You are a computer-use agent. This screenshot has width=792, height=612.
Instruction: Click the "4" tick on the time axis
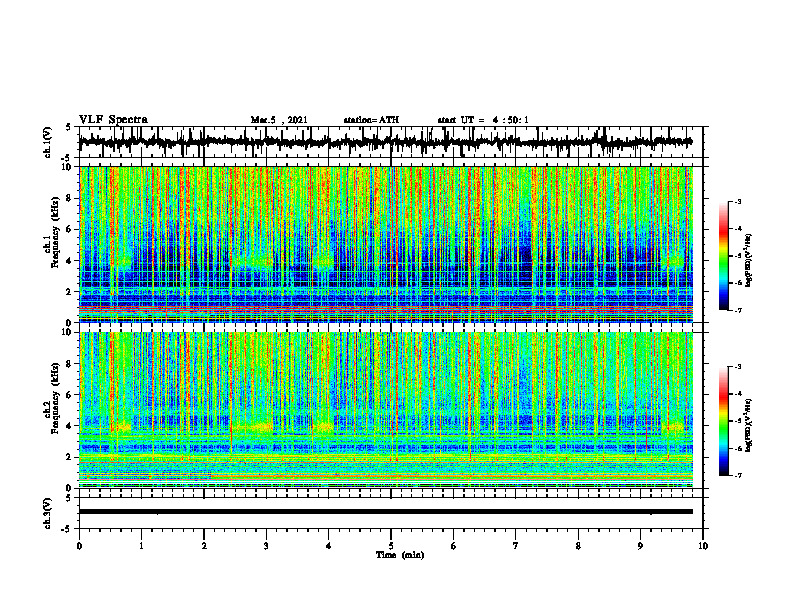point(329,546)
